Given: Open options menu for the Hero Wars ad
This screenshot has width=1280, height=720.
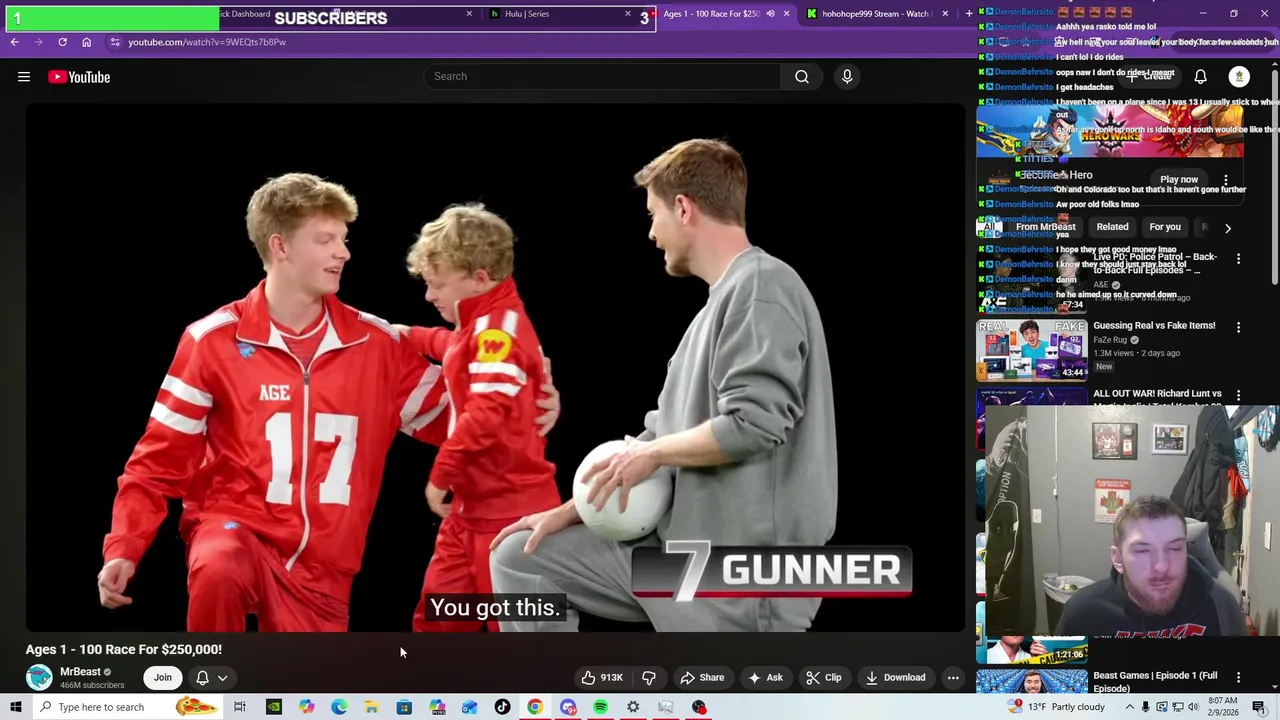Looking at the screenshot, I should click(1226, 180).
